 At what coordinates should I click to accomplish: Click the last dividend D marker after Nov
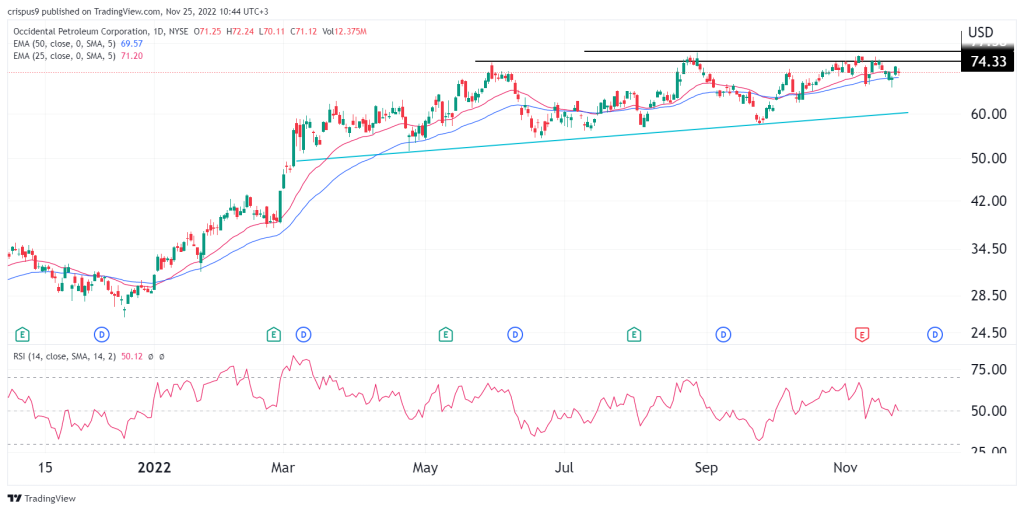[x=935, y=335]
